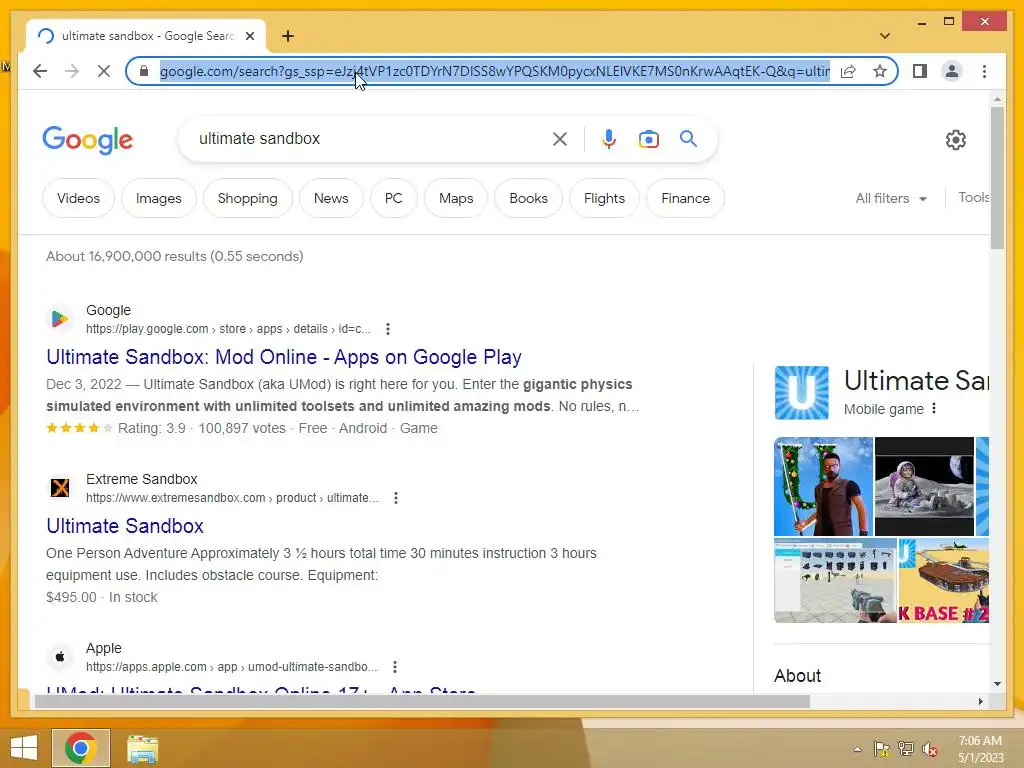Go to Google homepage via logo

point(88,140)
